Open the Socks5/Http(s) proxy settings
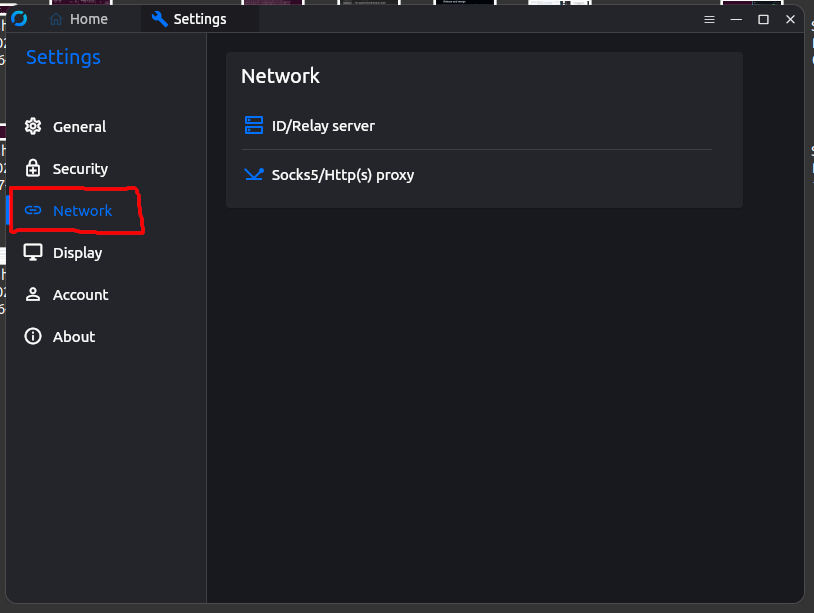The image size is (814, 613). point(342,175)
